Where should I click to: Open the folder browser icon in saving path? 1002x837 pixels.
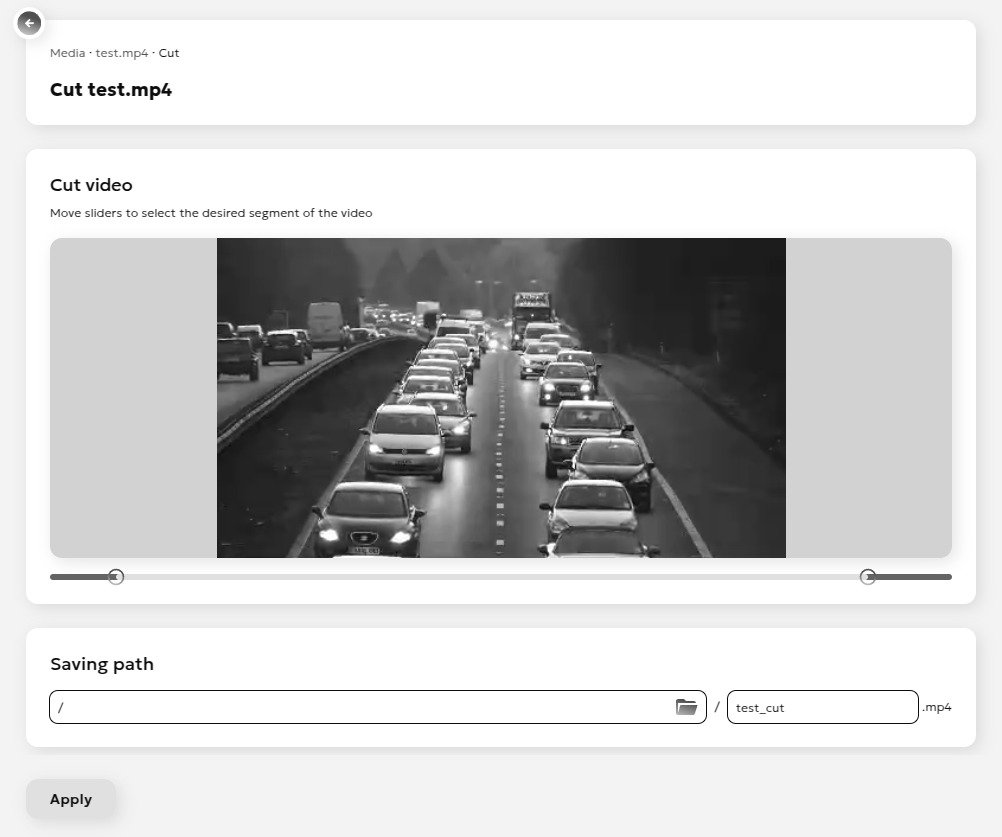[686, 707]
